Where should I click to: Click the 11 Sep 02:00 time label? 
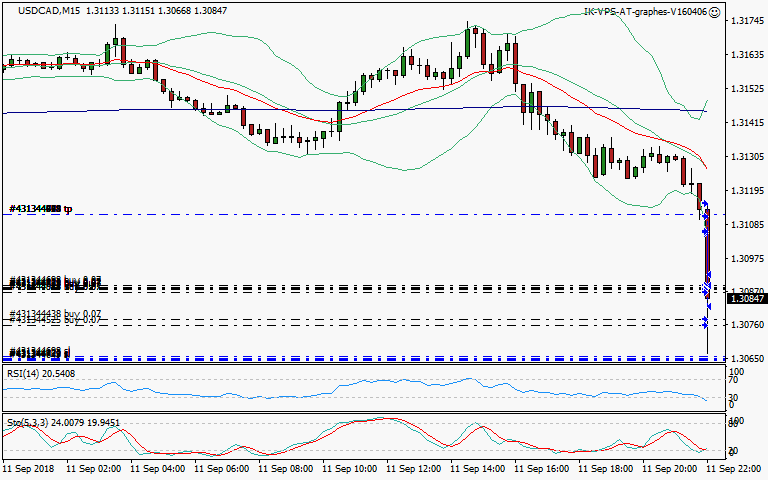pyautogui.click(x=93, y=469)
